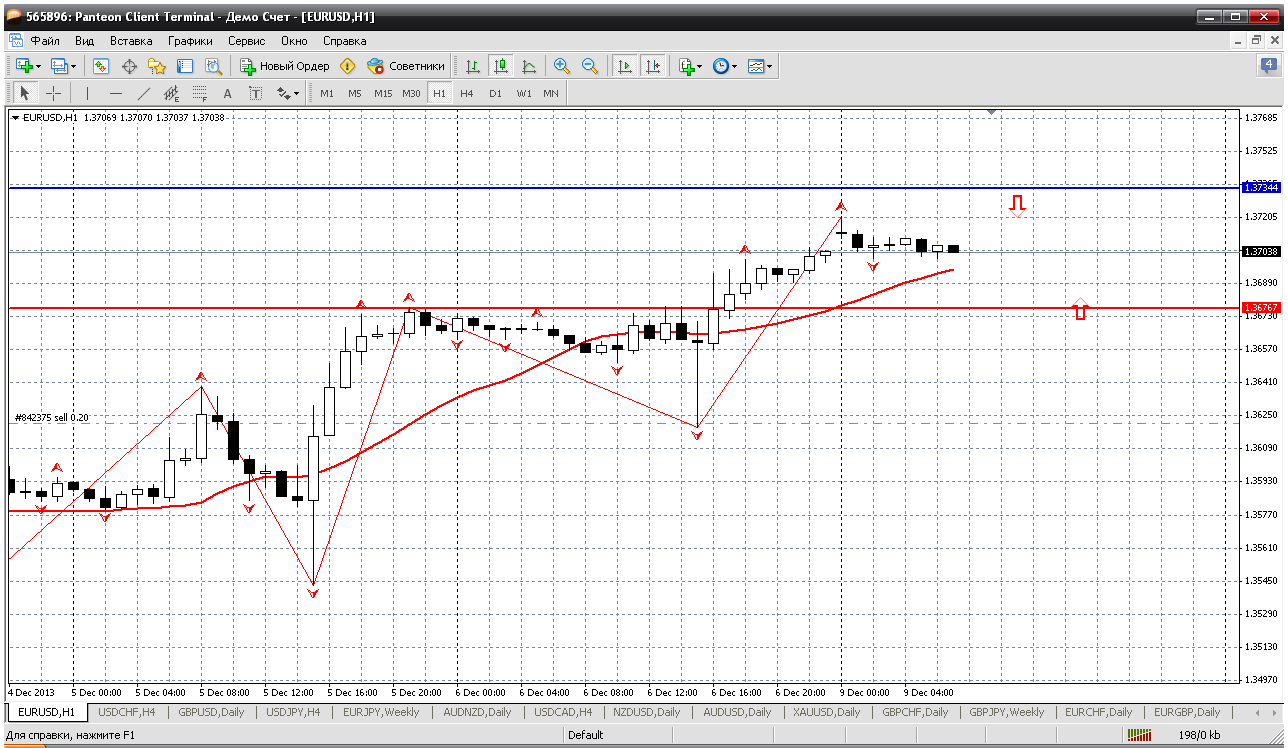The width and height of the screenshot is (1288, 748).
Task: Open the Графики menu
Action: (x=190, y=41)
